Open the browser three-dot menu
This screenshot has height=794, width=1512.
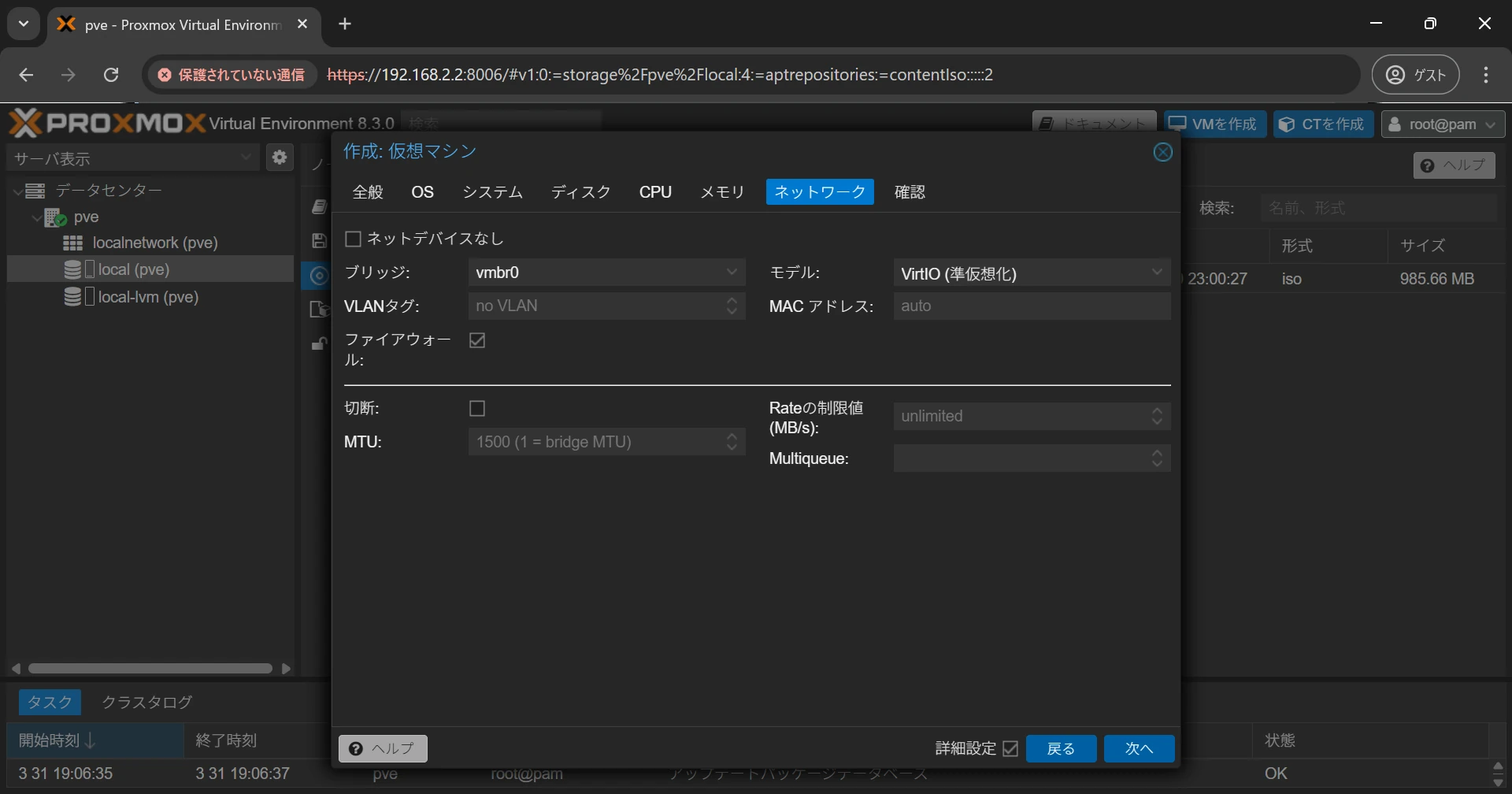tap(1486, 75)
